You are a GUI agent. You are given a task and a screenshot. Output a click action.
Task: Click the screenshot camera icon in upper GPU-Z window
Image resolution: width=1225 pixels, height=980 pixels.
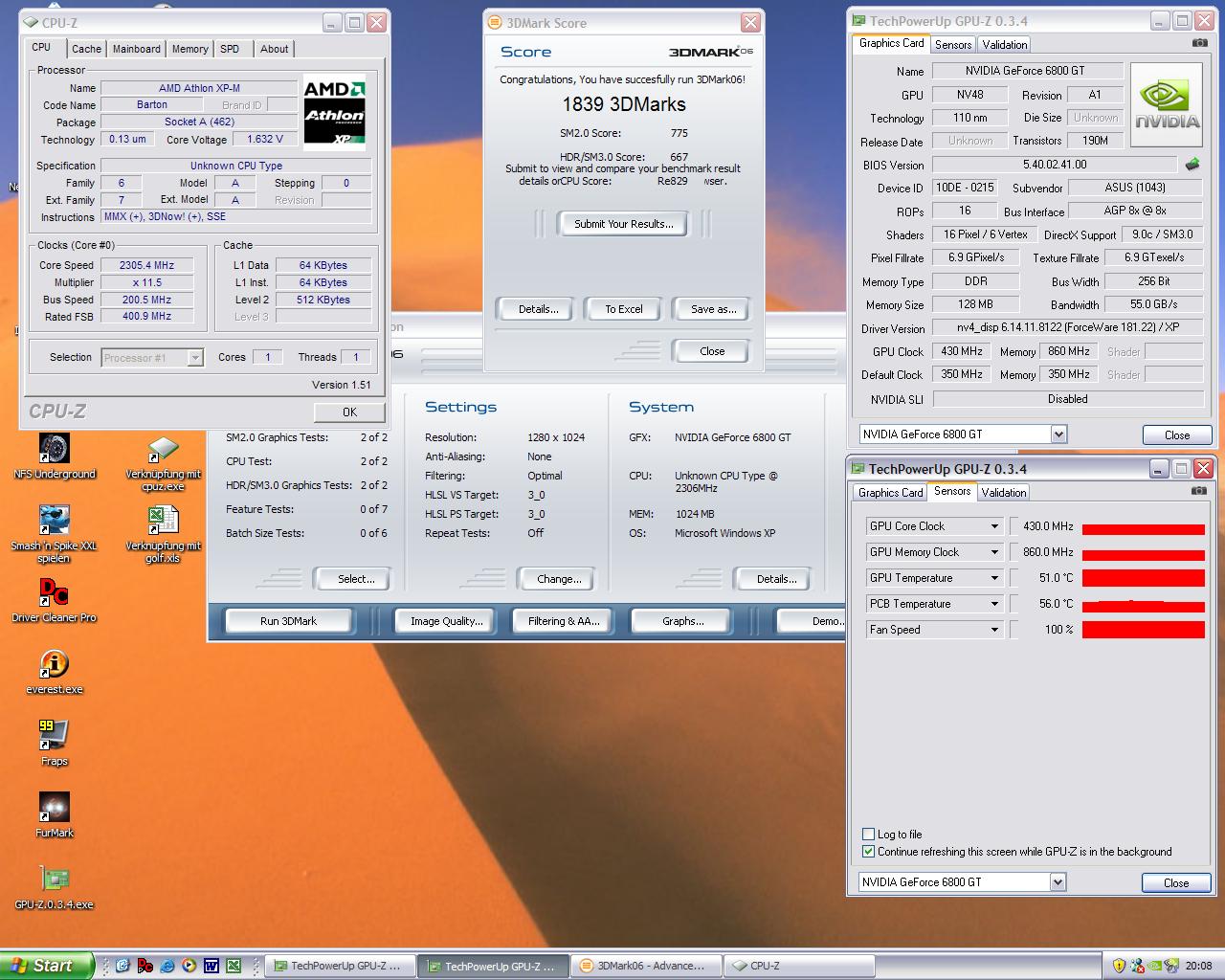1199,43
